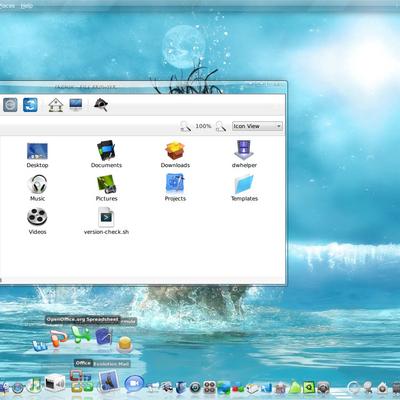Click the round dark speaker dock icon
This screenshot has width=400, height=400.
point(196,388)
